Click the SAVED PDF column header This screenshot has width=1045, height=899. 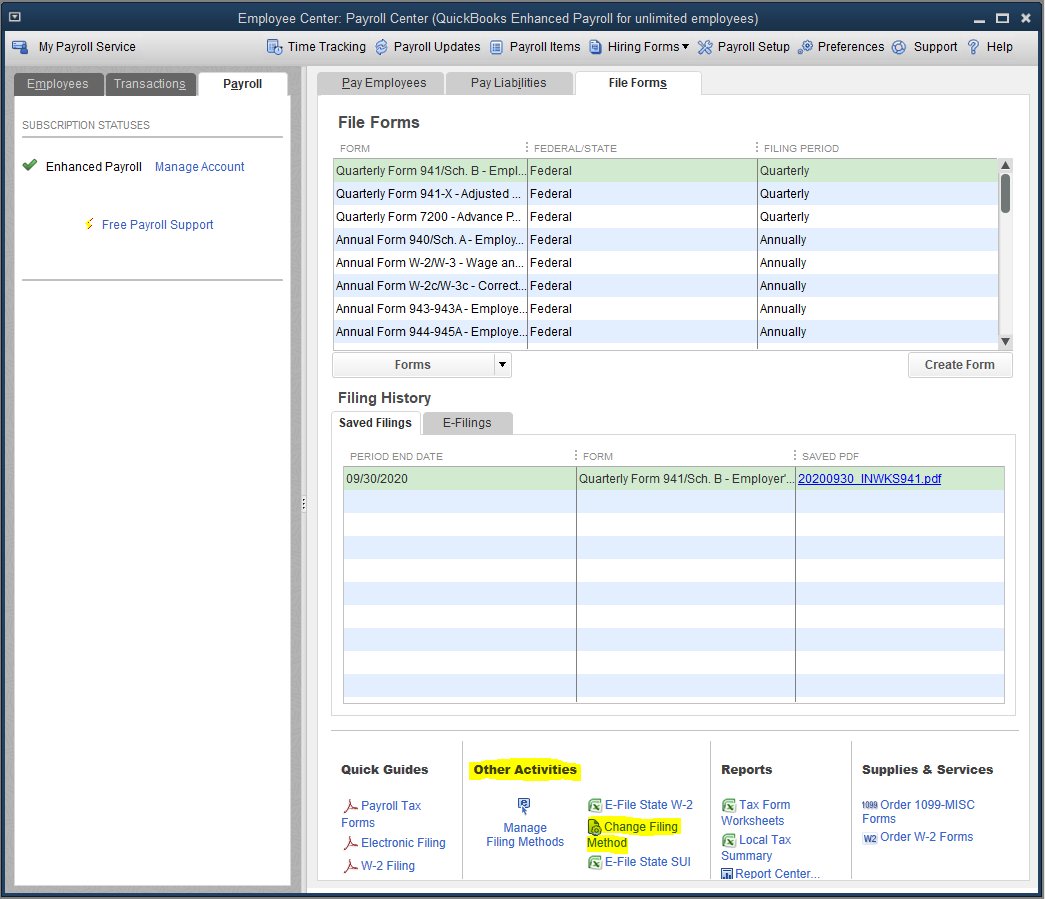tap(830, 456)
